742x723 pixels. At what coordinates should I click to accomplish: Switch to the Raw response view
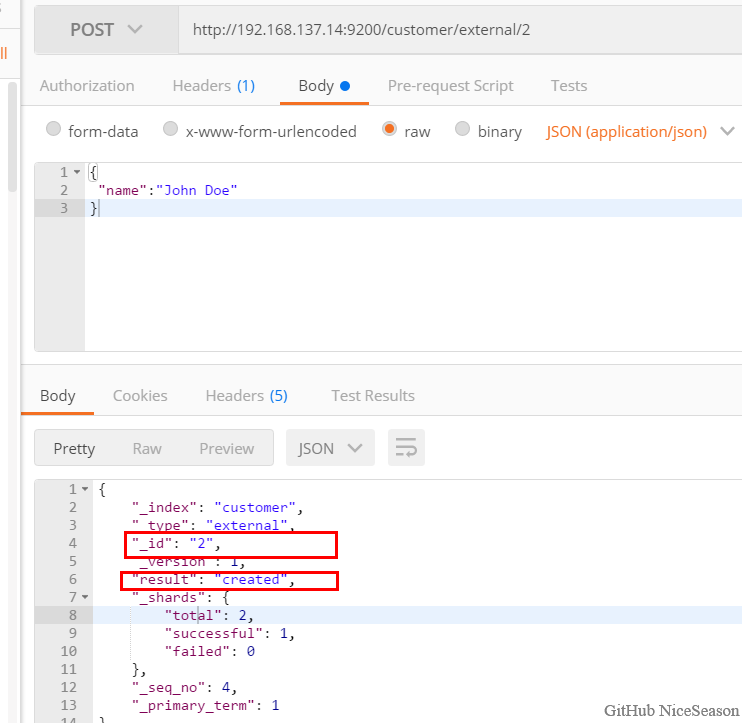[x=147, y=449]
